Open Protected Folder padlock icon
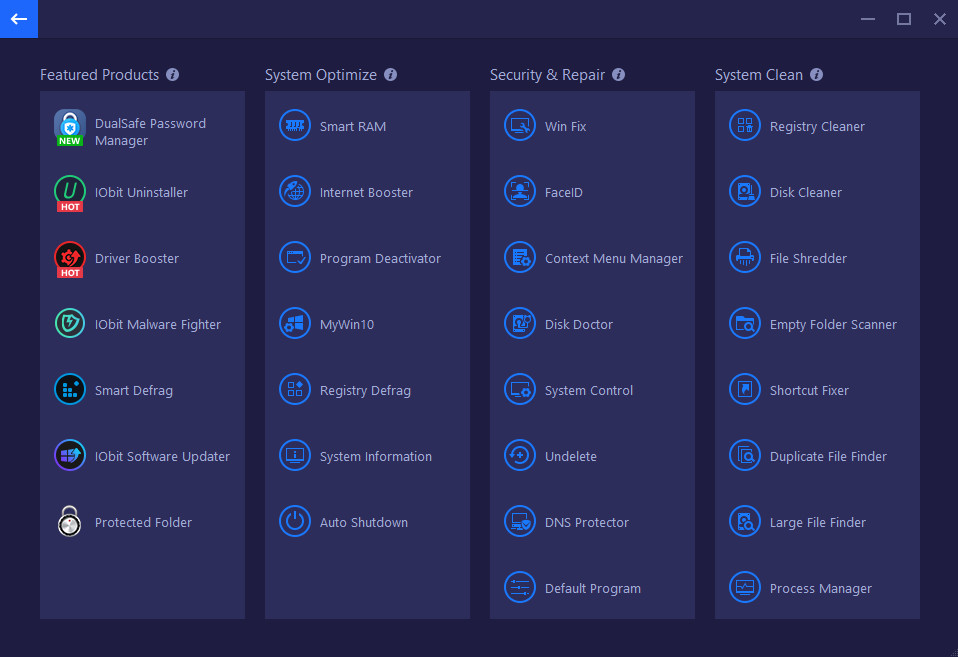This screenshot has height=657, width=958. pos(70,521)
